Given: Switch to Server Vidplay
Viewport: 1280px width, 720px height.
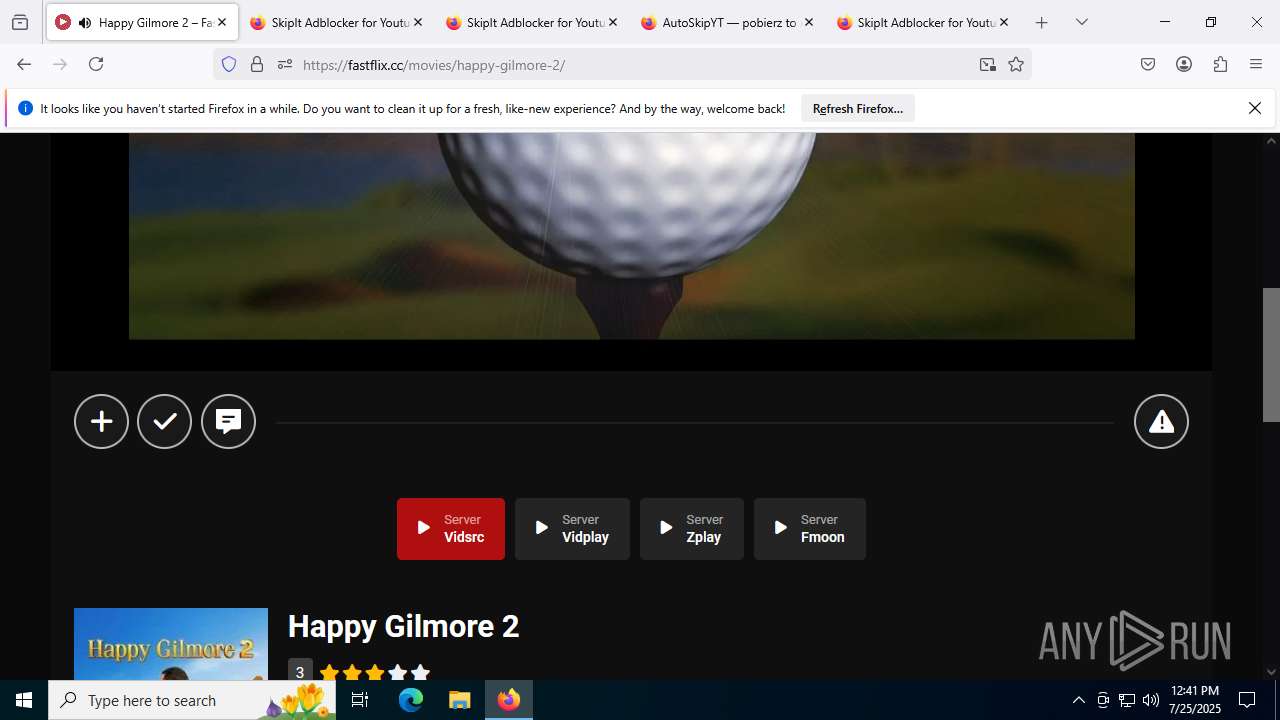Looking at the screenshot, I should [x=572, y=529].
